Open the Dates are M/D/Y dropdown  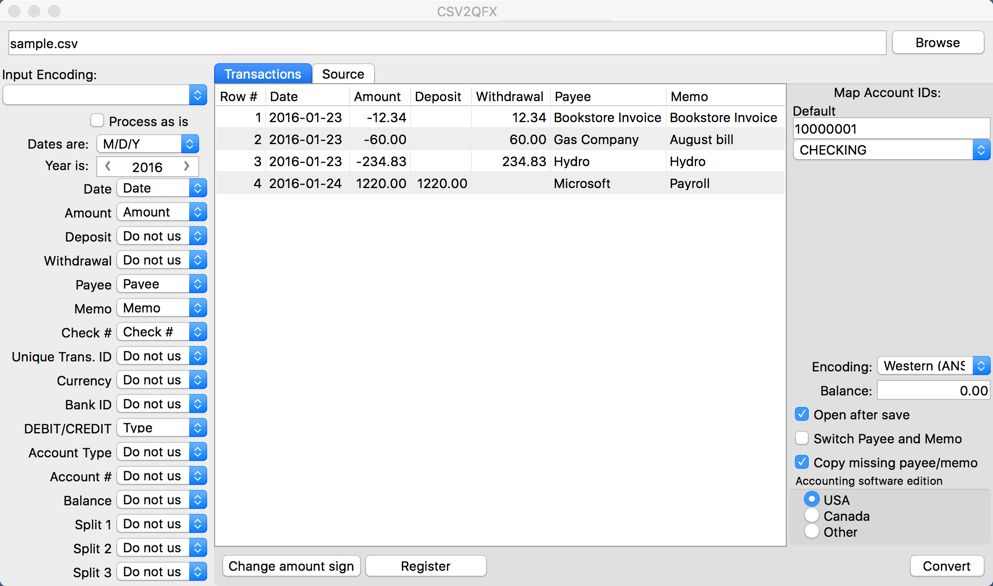pyautogui.click(x=148, y=144)
